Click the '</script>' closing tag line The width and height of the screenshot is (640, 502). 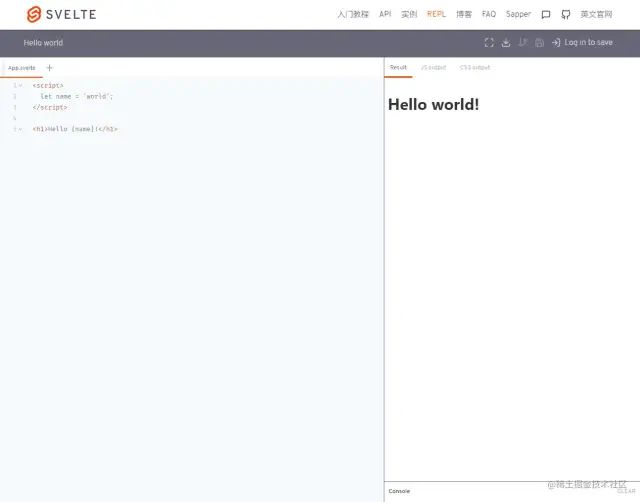coord(50,107)
